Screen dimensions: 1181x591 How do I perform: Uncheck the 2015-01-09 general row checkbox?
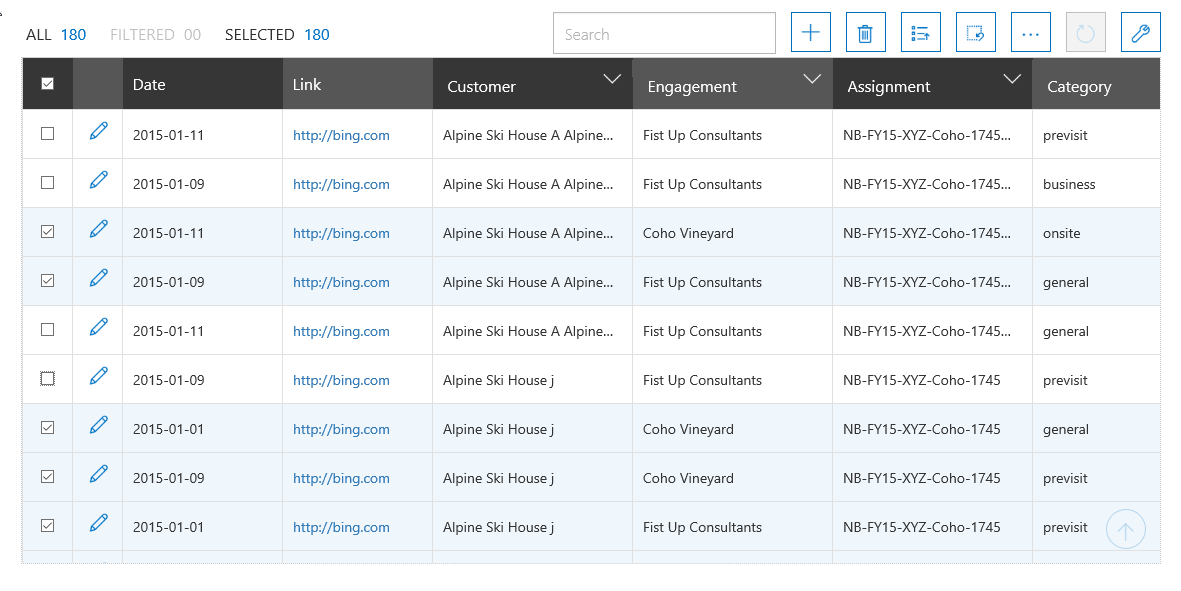(47, 281)
